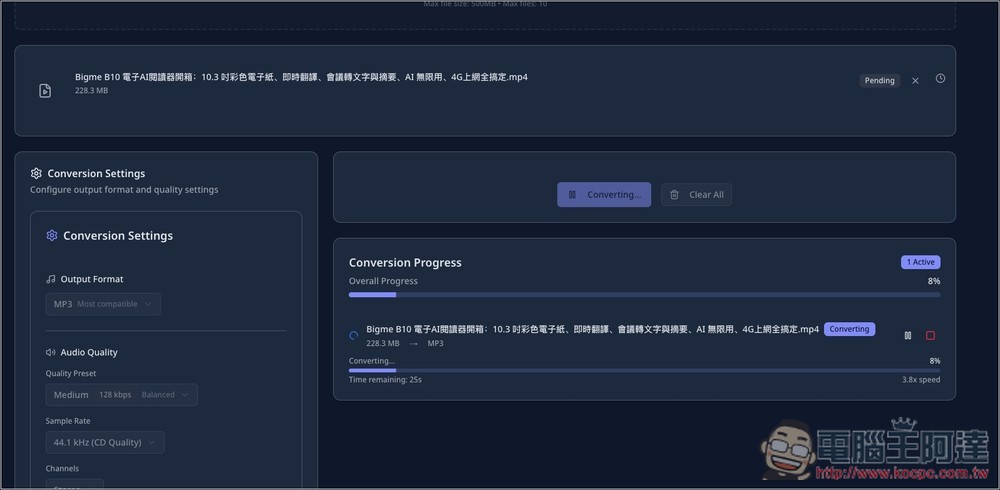
Task: Click the trash icon in Clear All
Action: point(674,195)
